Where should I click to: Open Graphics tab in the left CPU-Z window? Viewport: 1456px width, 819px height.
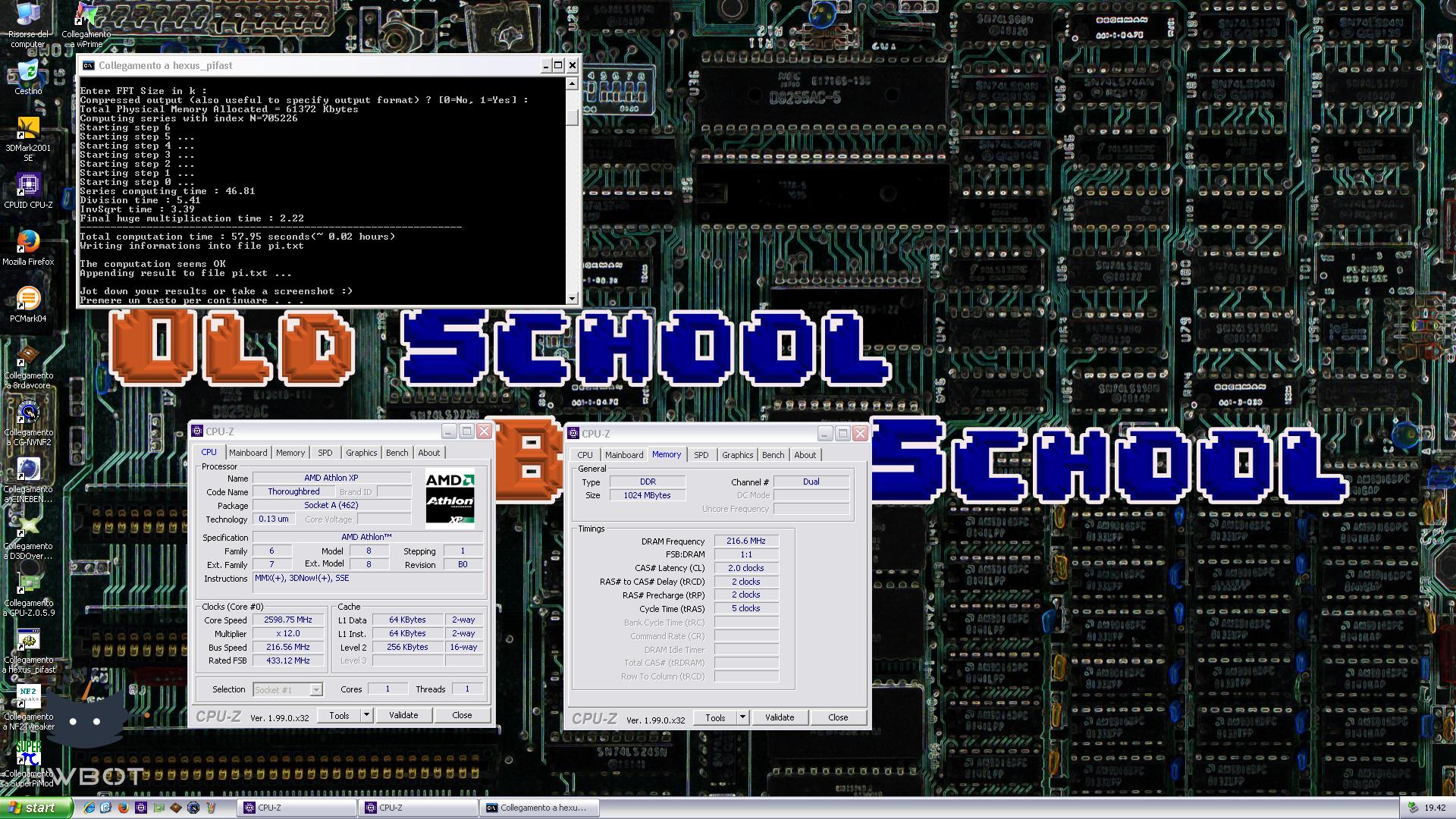click(362, 453)
